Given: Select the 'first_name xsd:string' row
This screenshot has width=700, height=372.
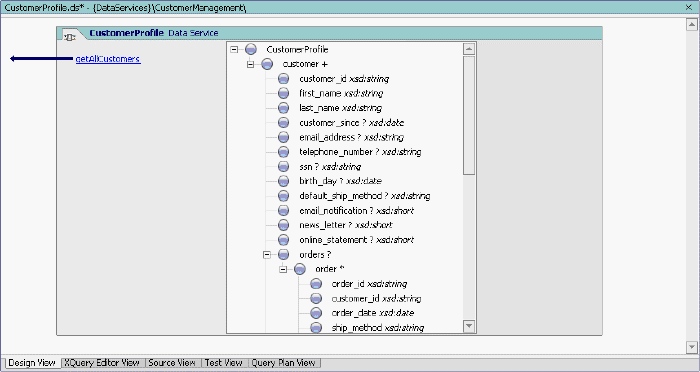Looking at the screenshot, I should (x=341, y=93).
